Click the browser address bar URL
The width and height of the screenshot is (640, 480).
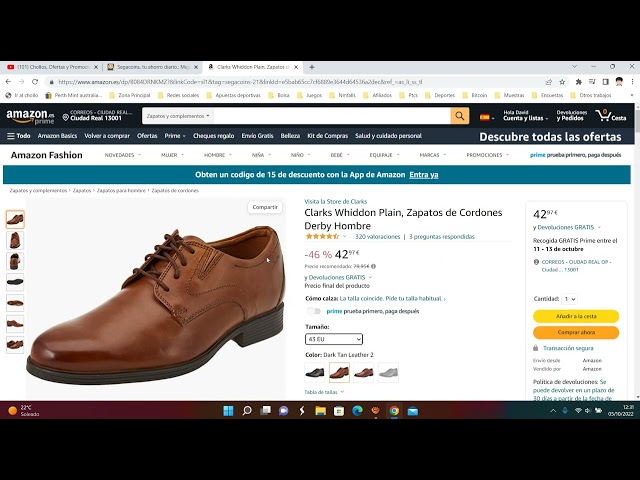click(240, 82)
